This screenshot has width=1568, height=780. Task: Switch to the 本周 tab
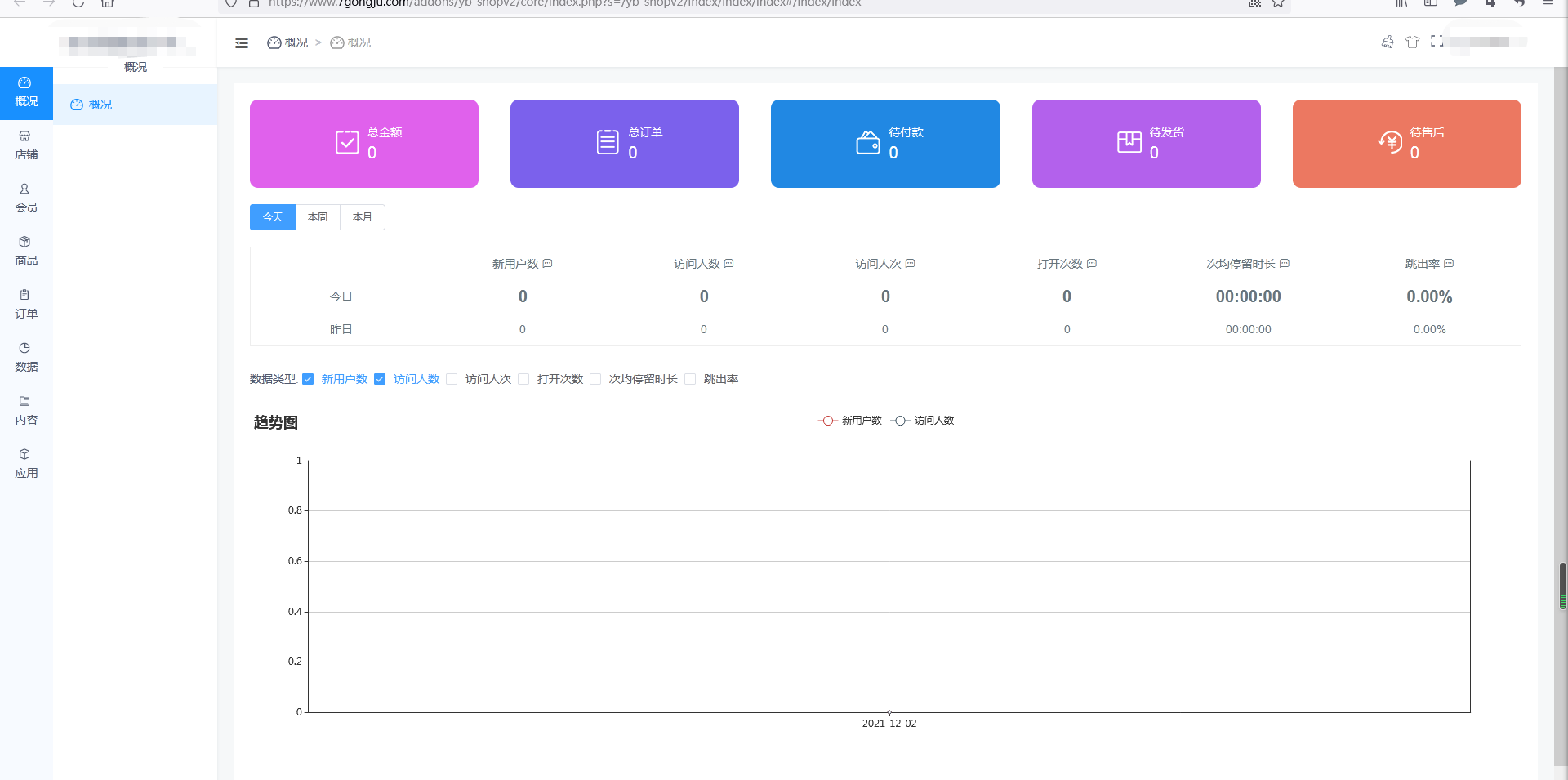click(318, 217)
